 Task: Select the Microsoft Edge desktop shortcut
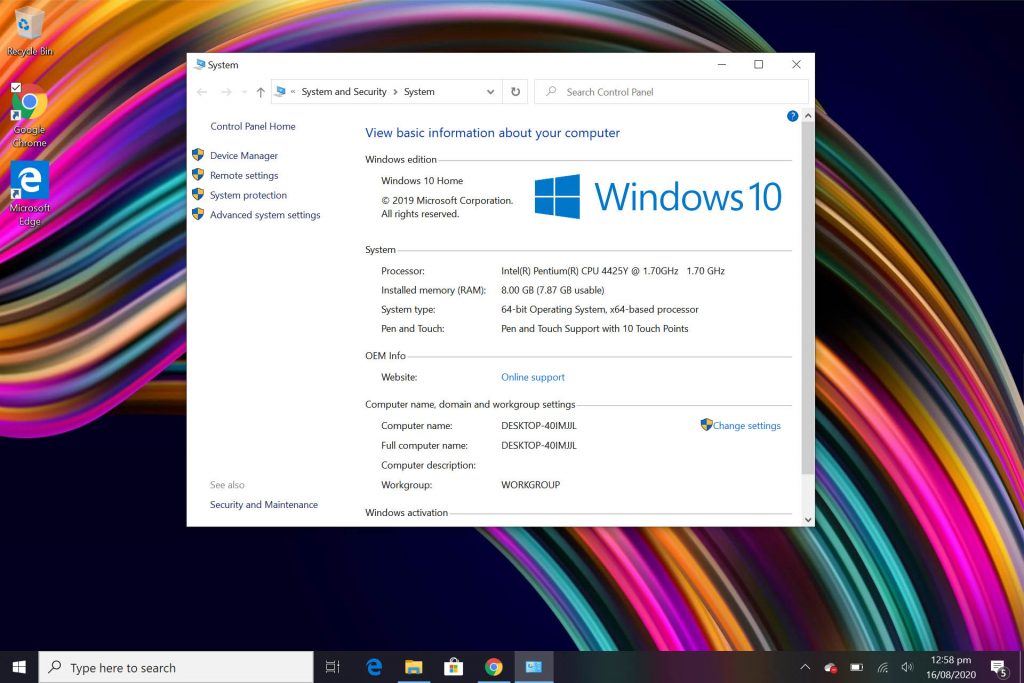[29, 195]
